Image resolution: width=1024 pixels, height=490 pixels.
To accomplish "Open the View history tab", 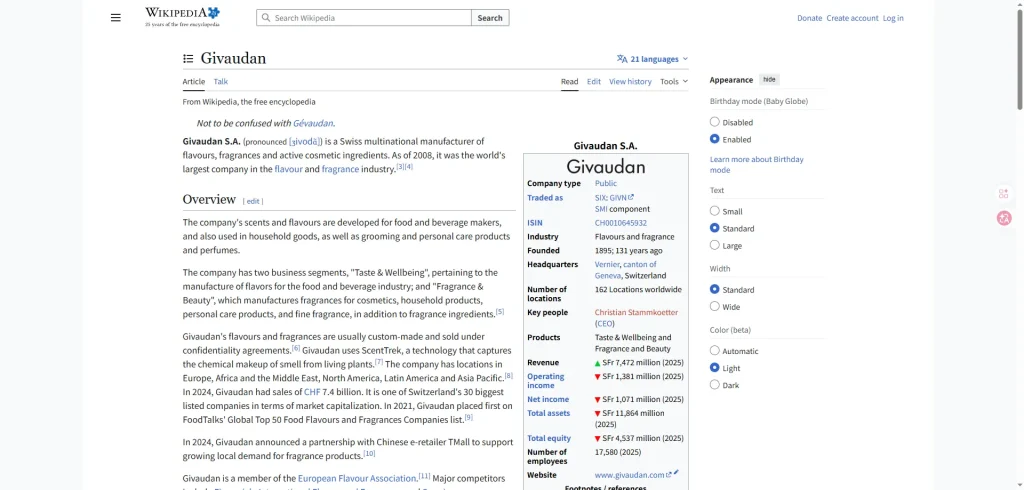I will tap(630, 82).
